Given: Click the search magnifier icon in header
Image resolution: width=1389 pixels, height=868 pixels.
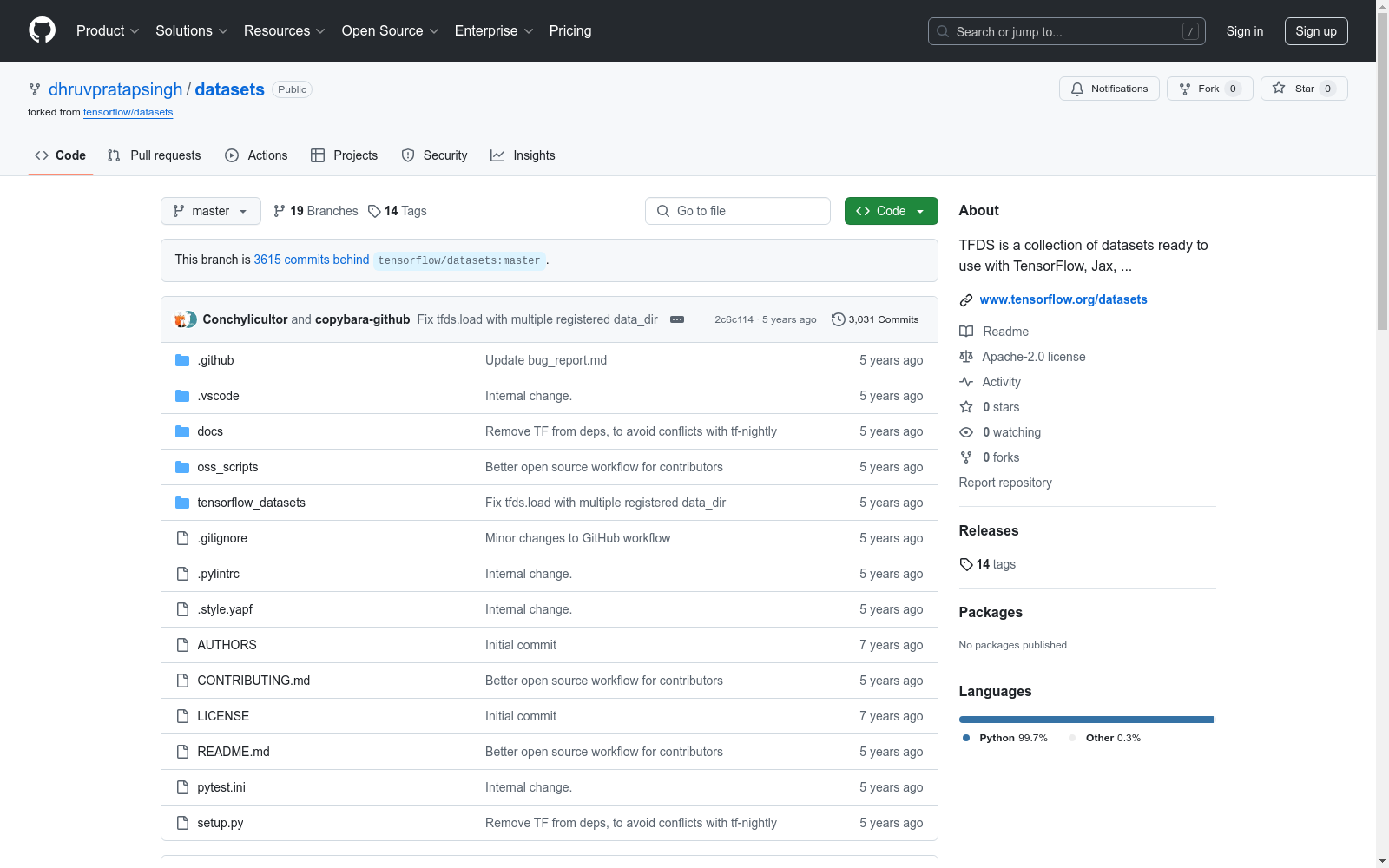Looking at the screenshot, I should [x=943, y=31].
